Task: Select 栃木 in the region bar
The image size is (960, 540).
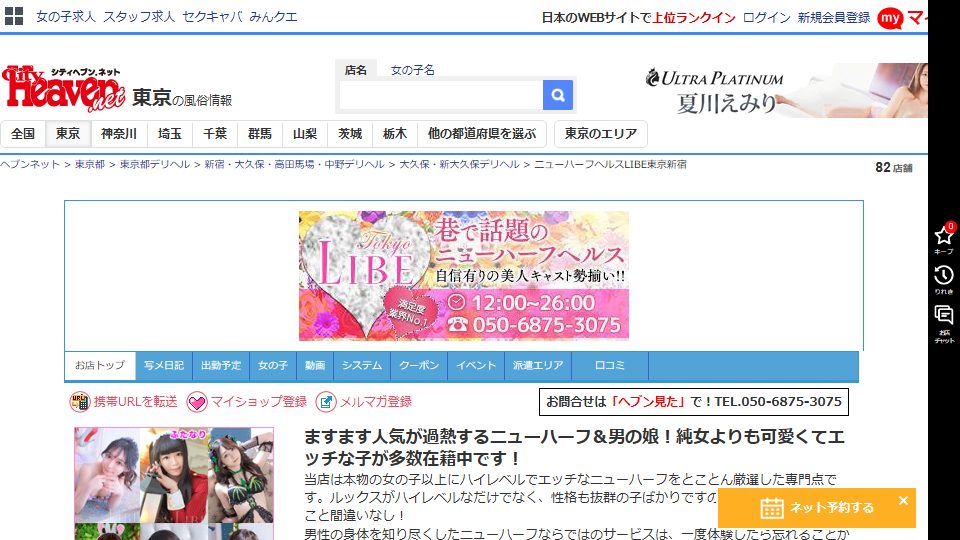Action: point(395,133)
